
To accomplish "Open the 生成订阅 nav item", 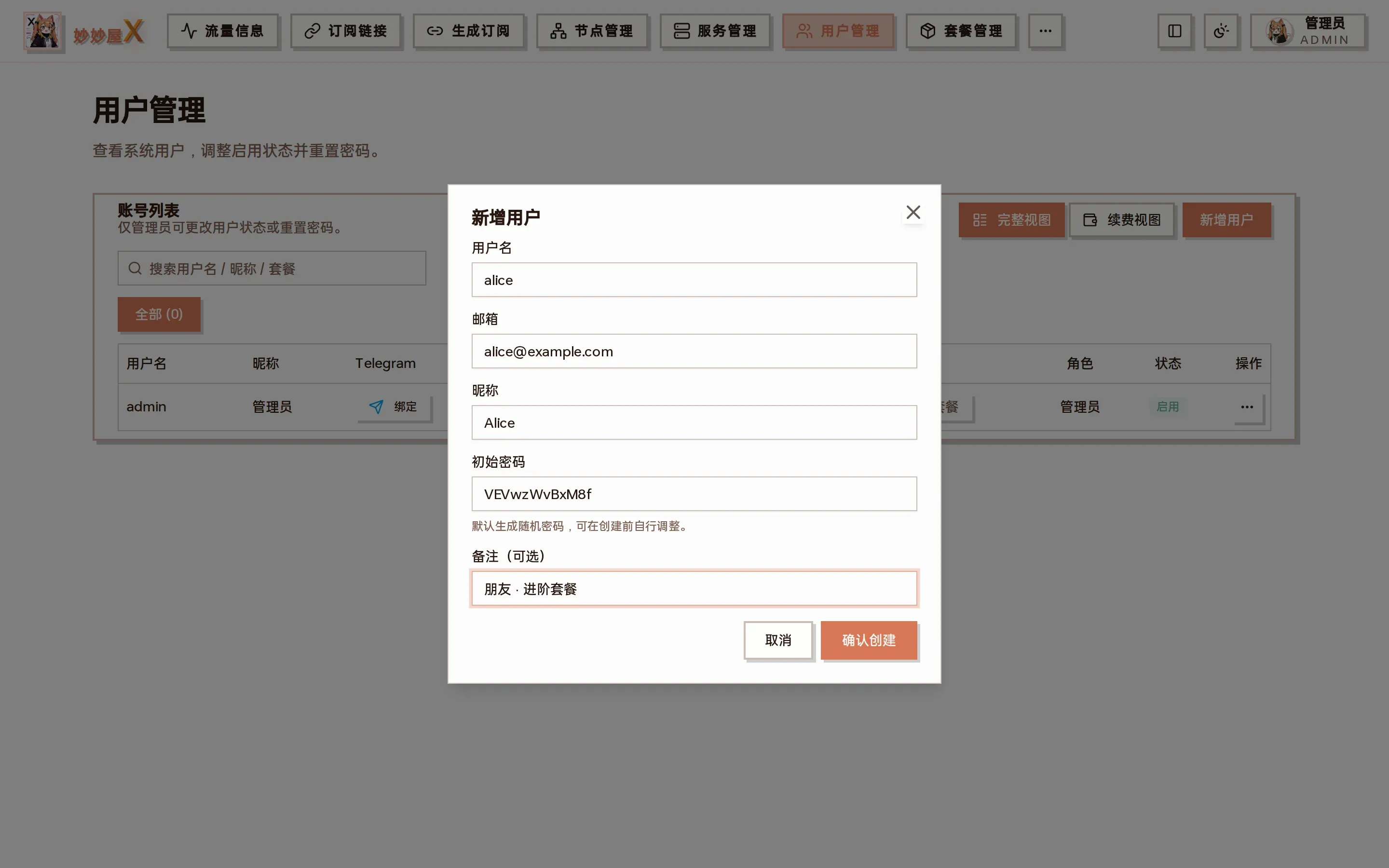I will pyautogui.click(x=468, y=30).
